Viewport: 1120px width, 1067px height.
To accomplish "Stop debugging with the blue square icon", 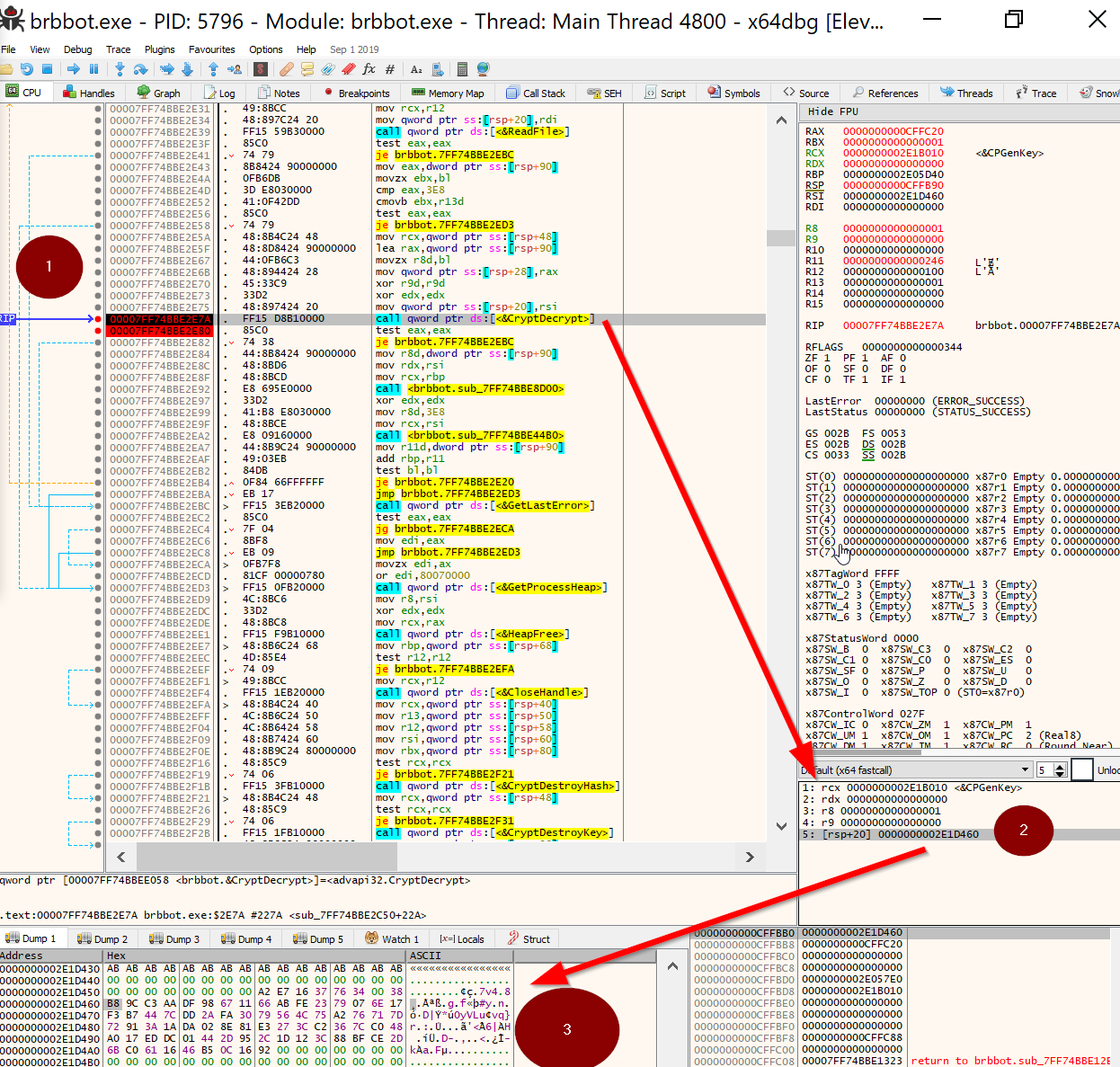I will point(48,68).
